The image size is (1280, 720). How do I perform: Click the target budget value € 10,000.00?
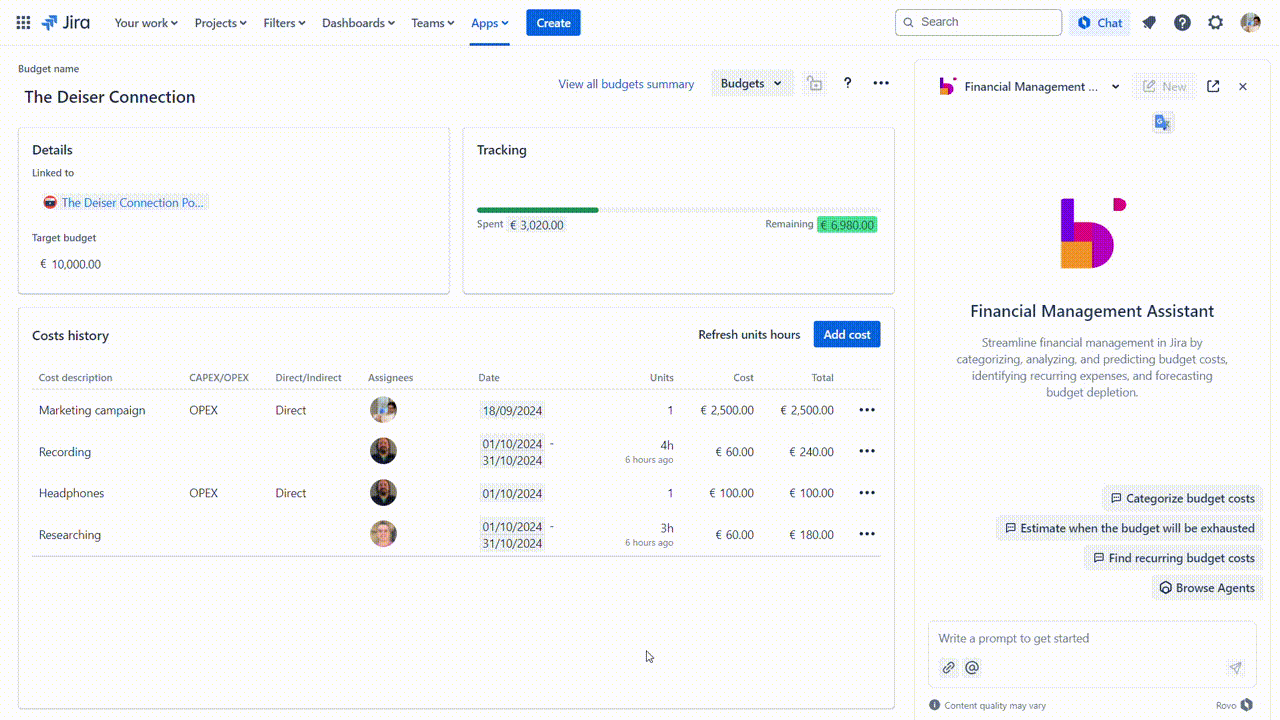click(x=70, y=264)
